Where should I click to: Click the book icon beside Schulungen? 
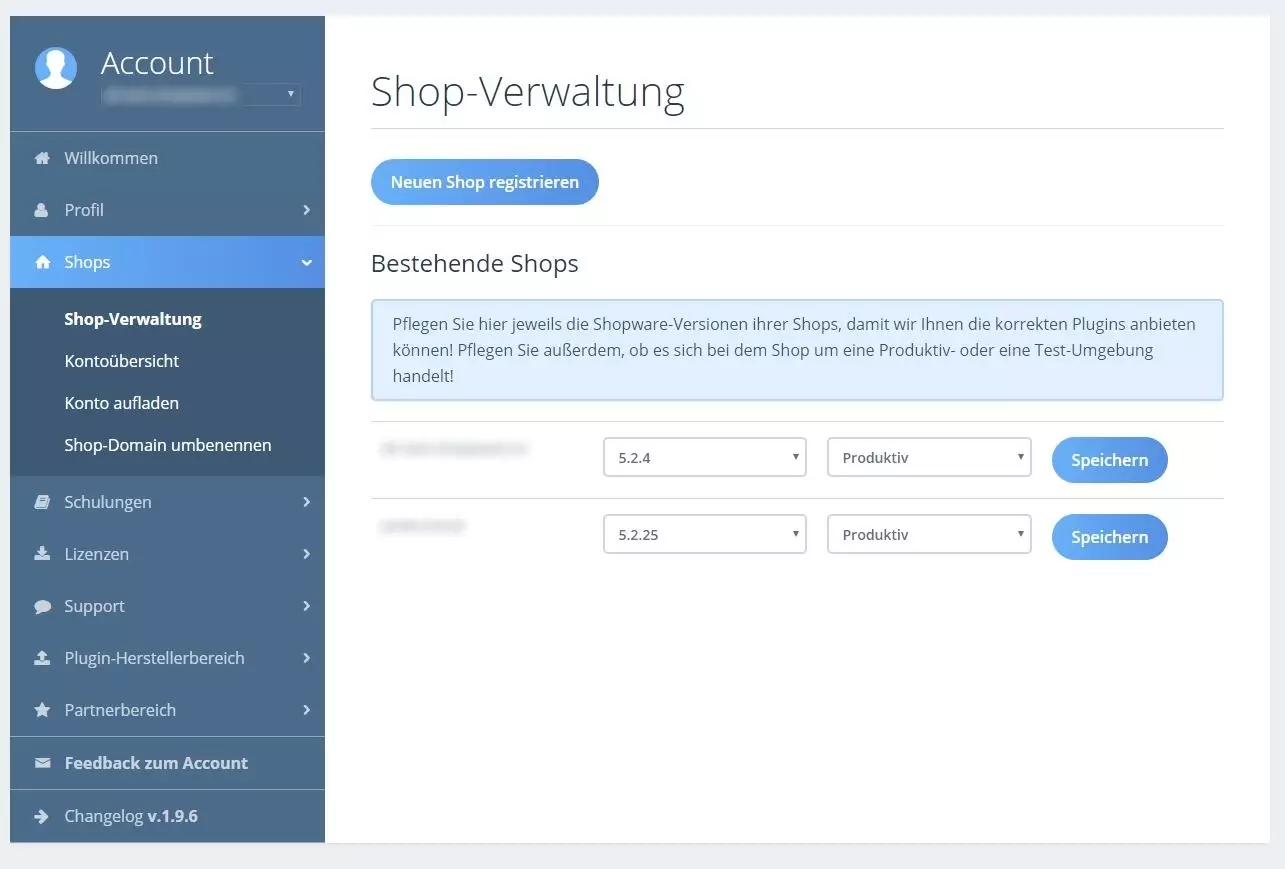(x=42, y=502)
